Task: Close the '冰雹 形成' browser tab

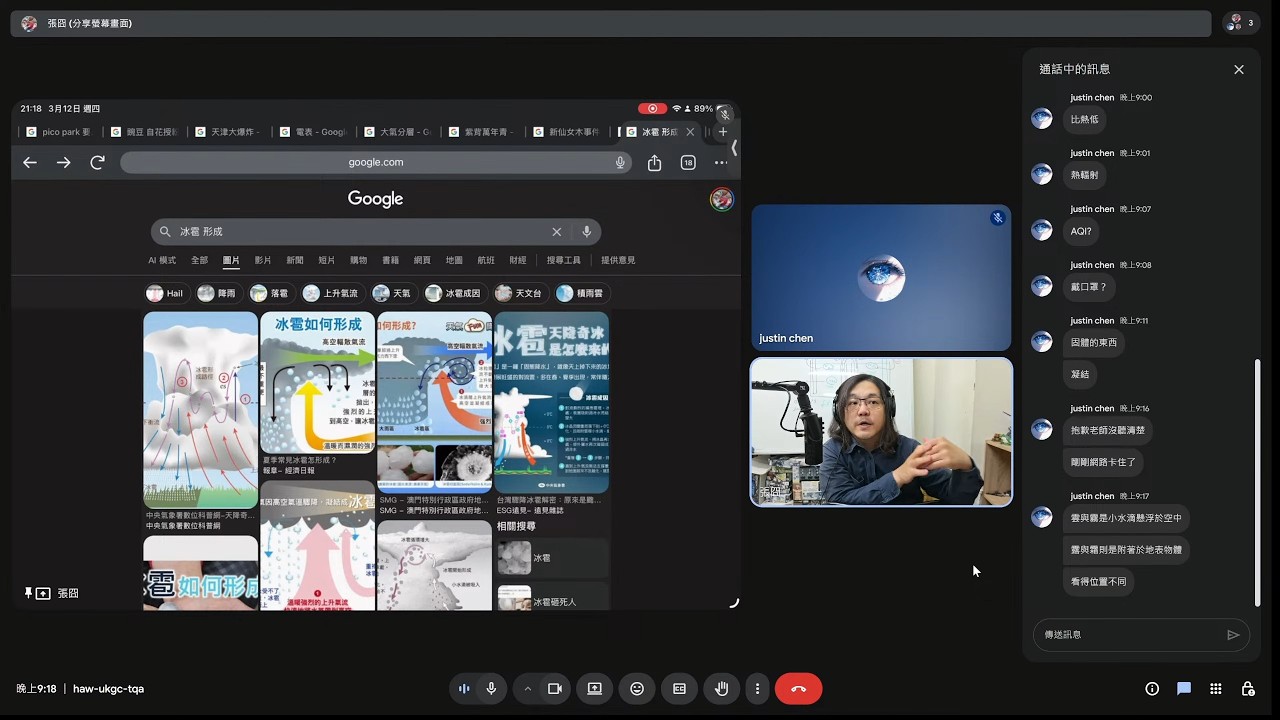Action: click(690, 132)
